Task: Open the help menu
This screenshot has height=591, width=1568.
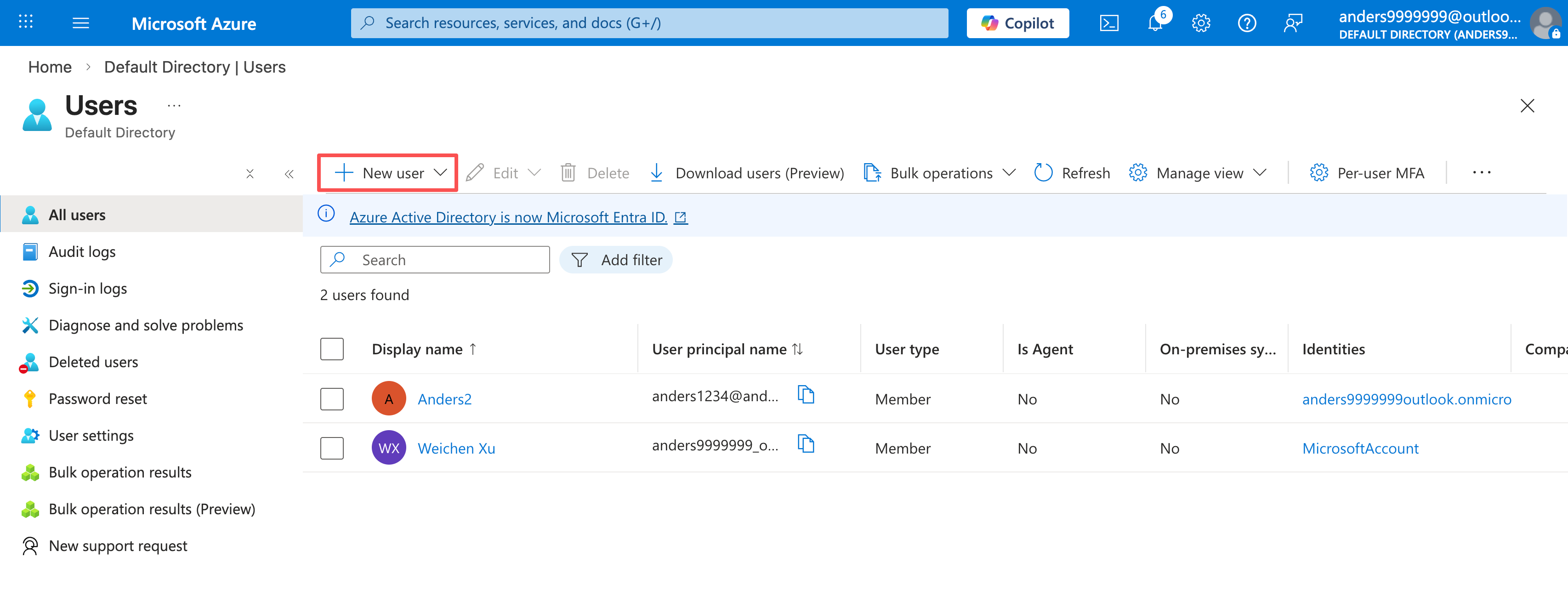Action: 1247,23
